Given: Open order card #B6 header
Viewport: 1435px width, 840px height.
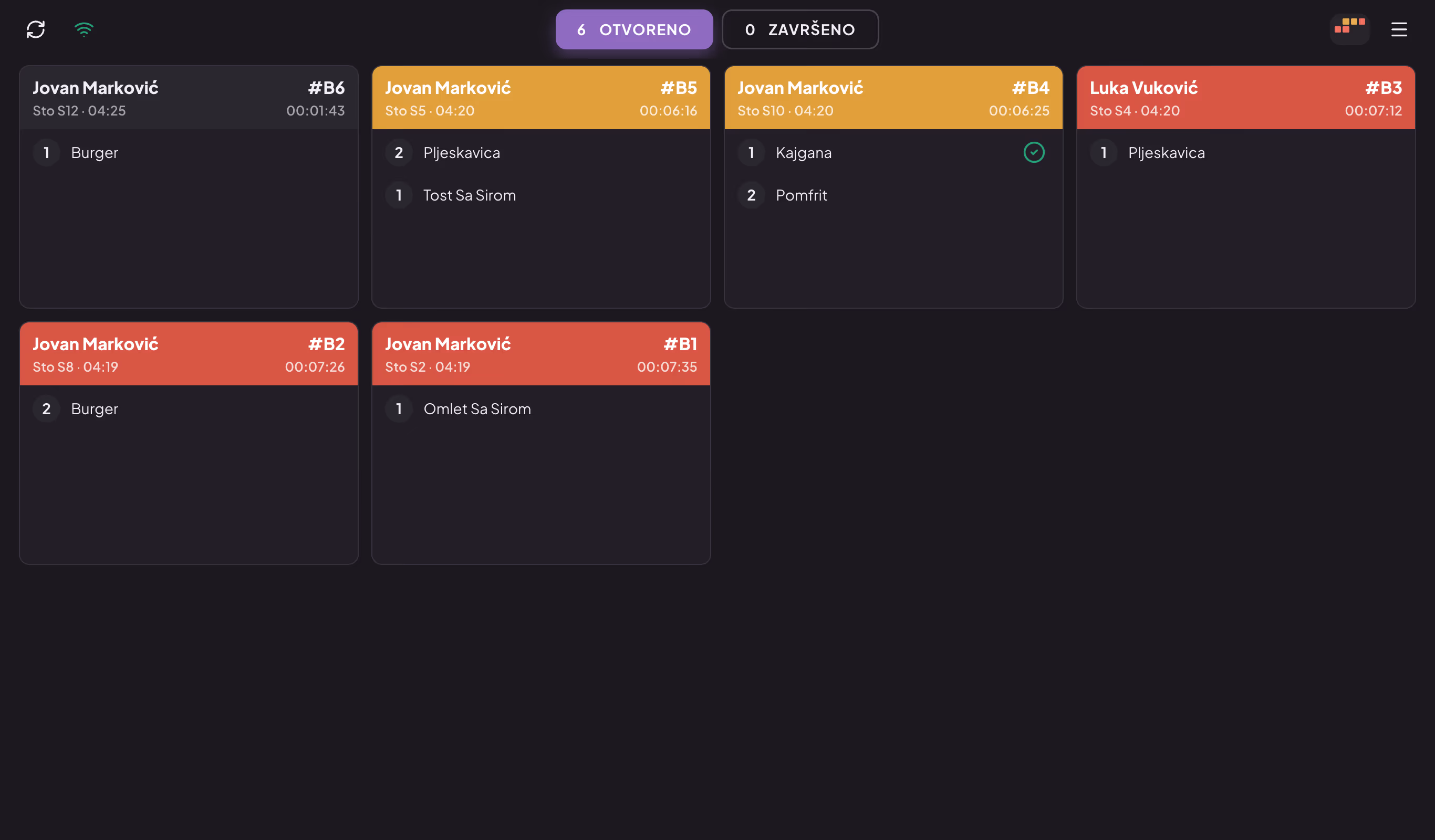Looking at the screenshot, I should pyautogui.click(x=189, y=98).
